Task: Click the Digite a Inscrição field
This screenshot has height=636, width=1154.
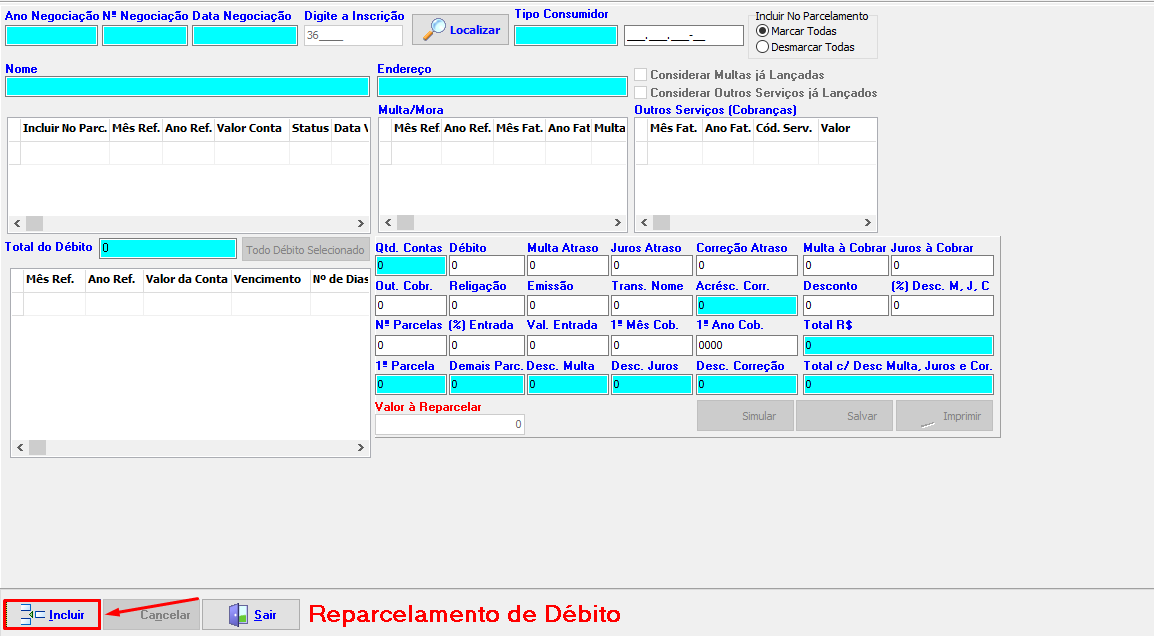Action: (353, 35)
